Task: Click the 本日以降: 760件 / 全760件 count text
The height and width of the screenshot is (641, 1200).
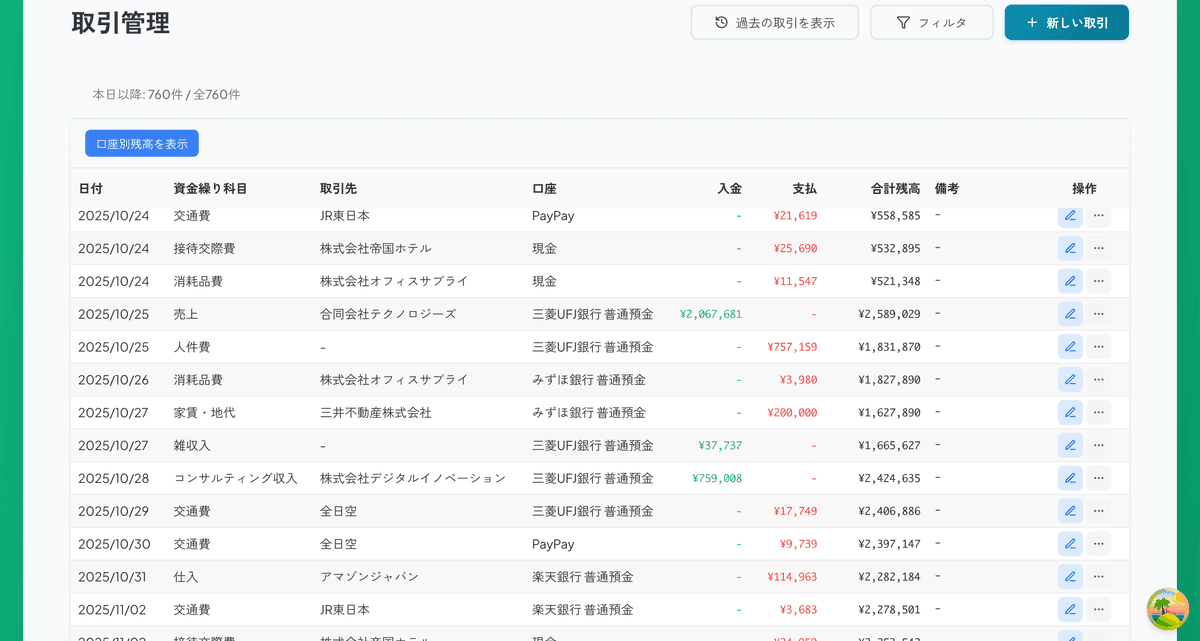Action: click(166, 95)
